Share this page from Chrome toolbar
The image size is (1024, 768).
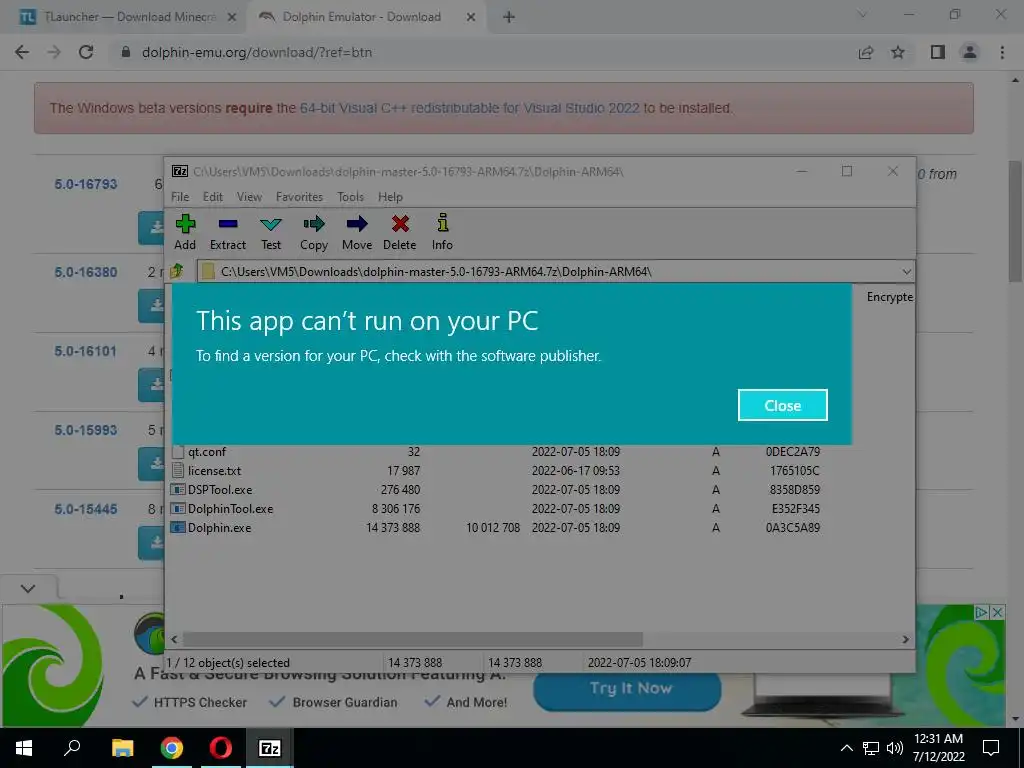(x=866, y=52)
